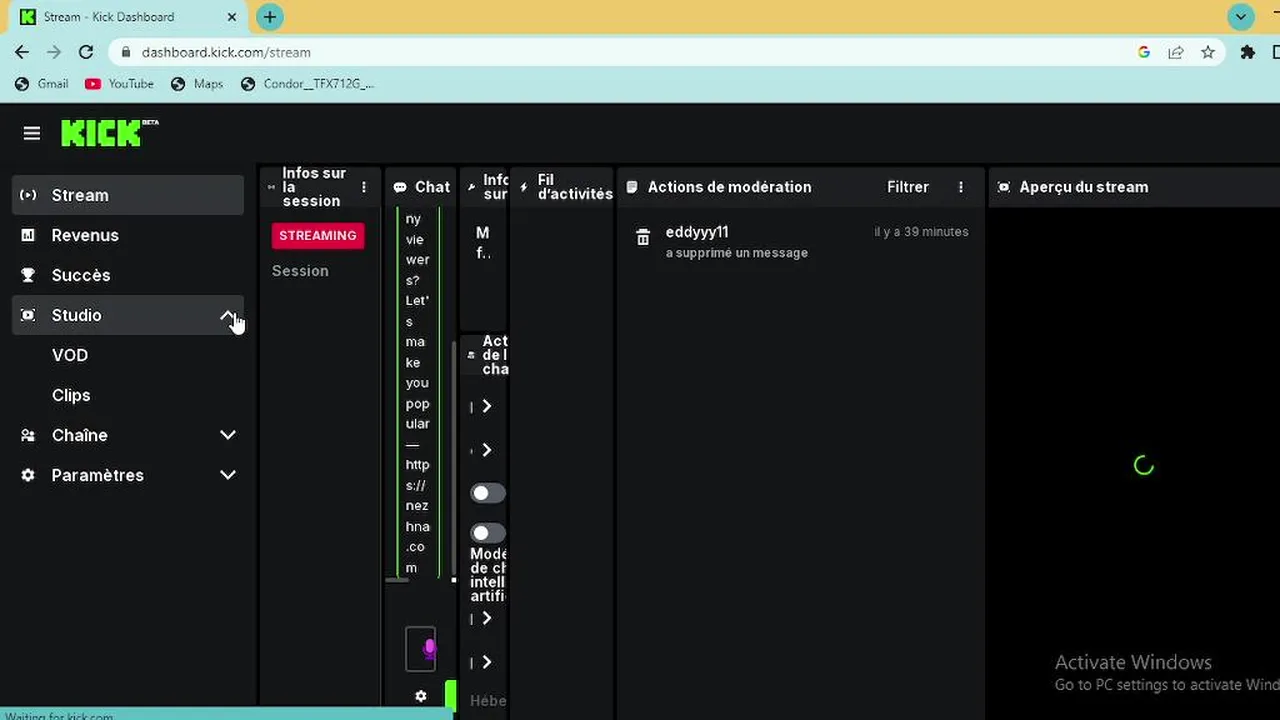The image size is (1280, 720).
Task: Click the 'il y a 39 minutes' timestamp
Action: (921, 232)
